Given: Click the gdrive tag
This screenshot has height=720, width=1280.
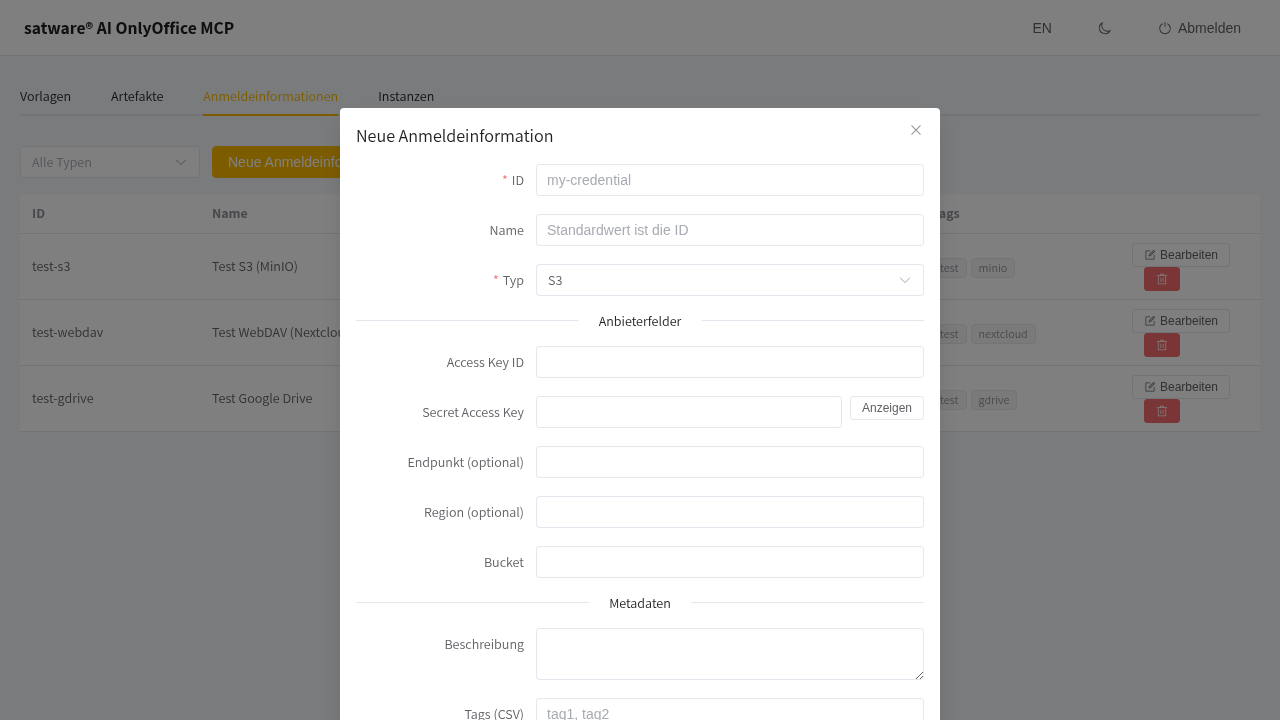Looking at the screenshot, I should click(994, 400).
